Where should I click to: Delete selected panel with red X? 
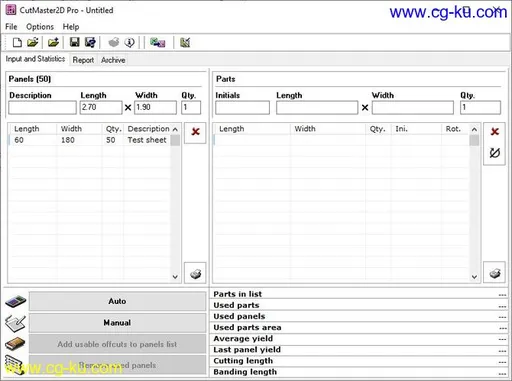click(x=195, y=132)
